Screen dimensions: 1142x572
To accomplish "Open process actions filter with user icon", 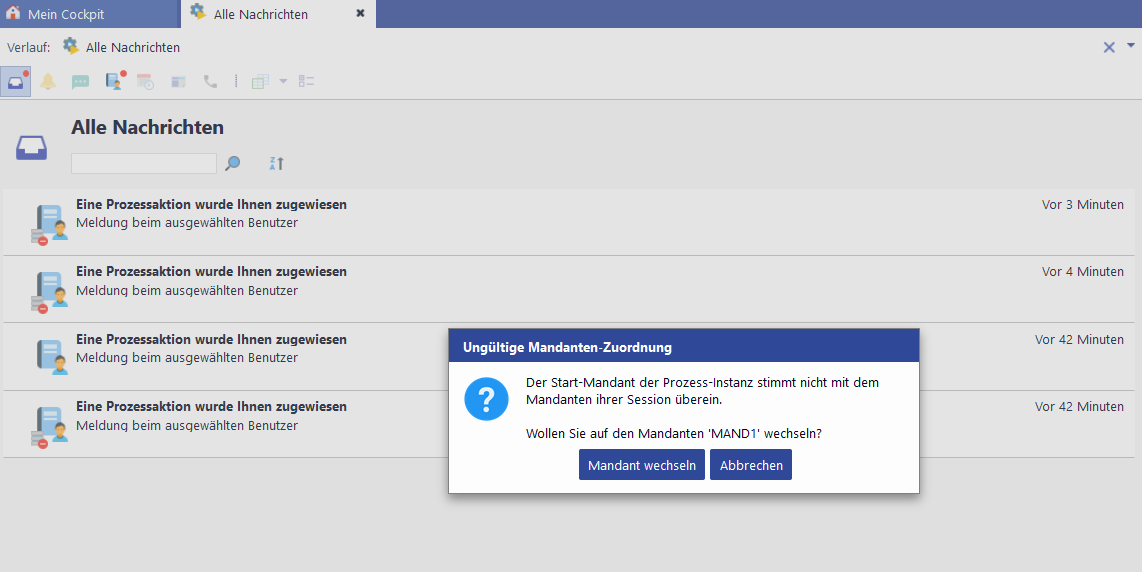I will 114,82.
